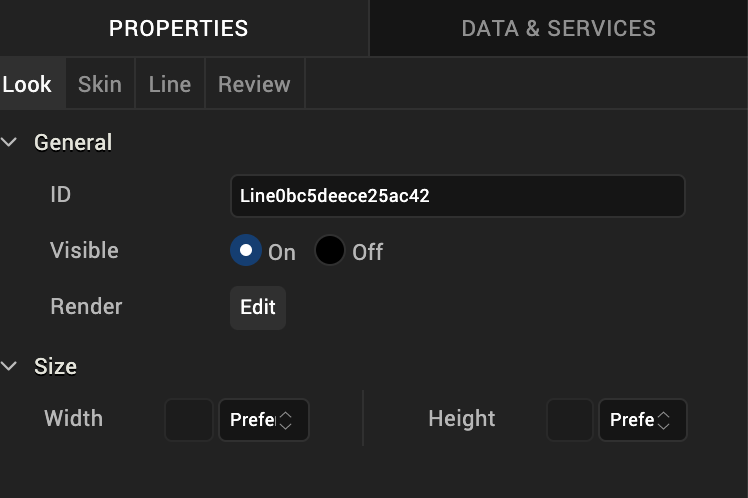Image resolution: width=748 pixels, height=498 pixels.
Task: Collapse the Size section chevron
Action: pyautogui.click(x=10, y=366)
